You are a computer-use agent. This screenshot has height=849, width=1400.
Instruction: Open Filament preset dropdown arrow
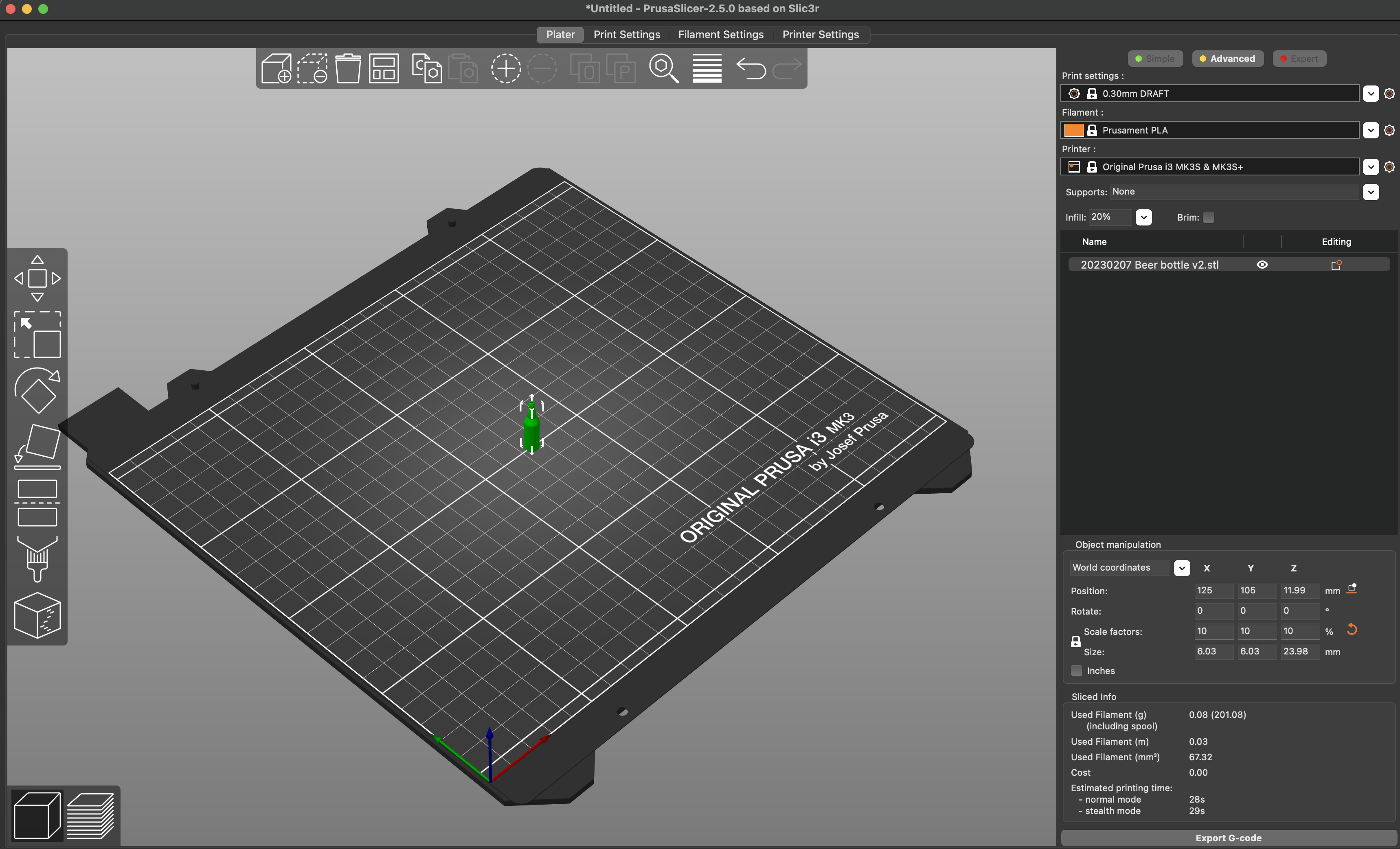(1370, 131)
